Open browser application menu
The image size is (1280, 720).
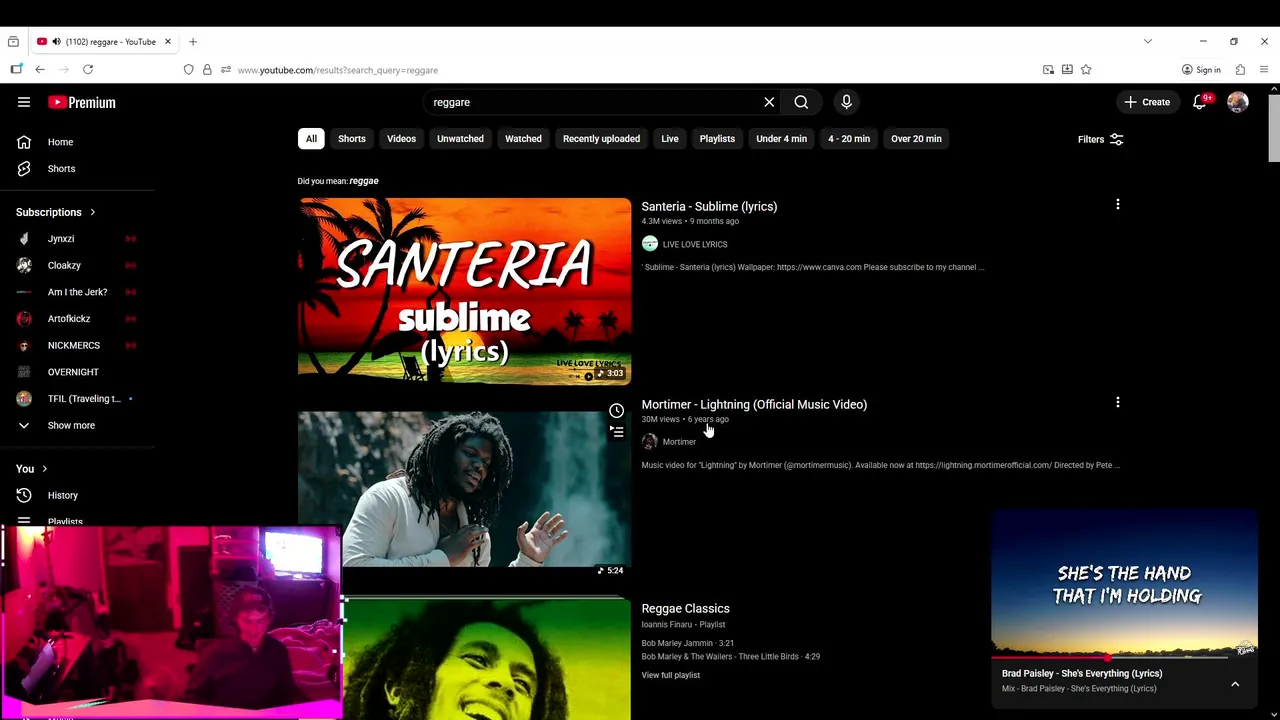click(1264, 70)
